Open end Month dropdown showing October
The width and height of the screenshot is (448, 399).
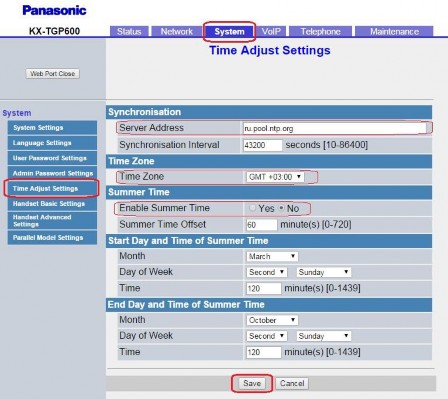[x=272, y=320]
